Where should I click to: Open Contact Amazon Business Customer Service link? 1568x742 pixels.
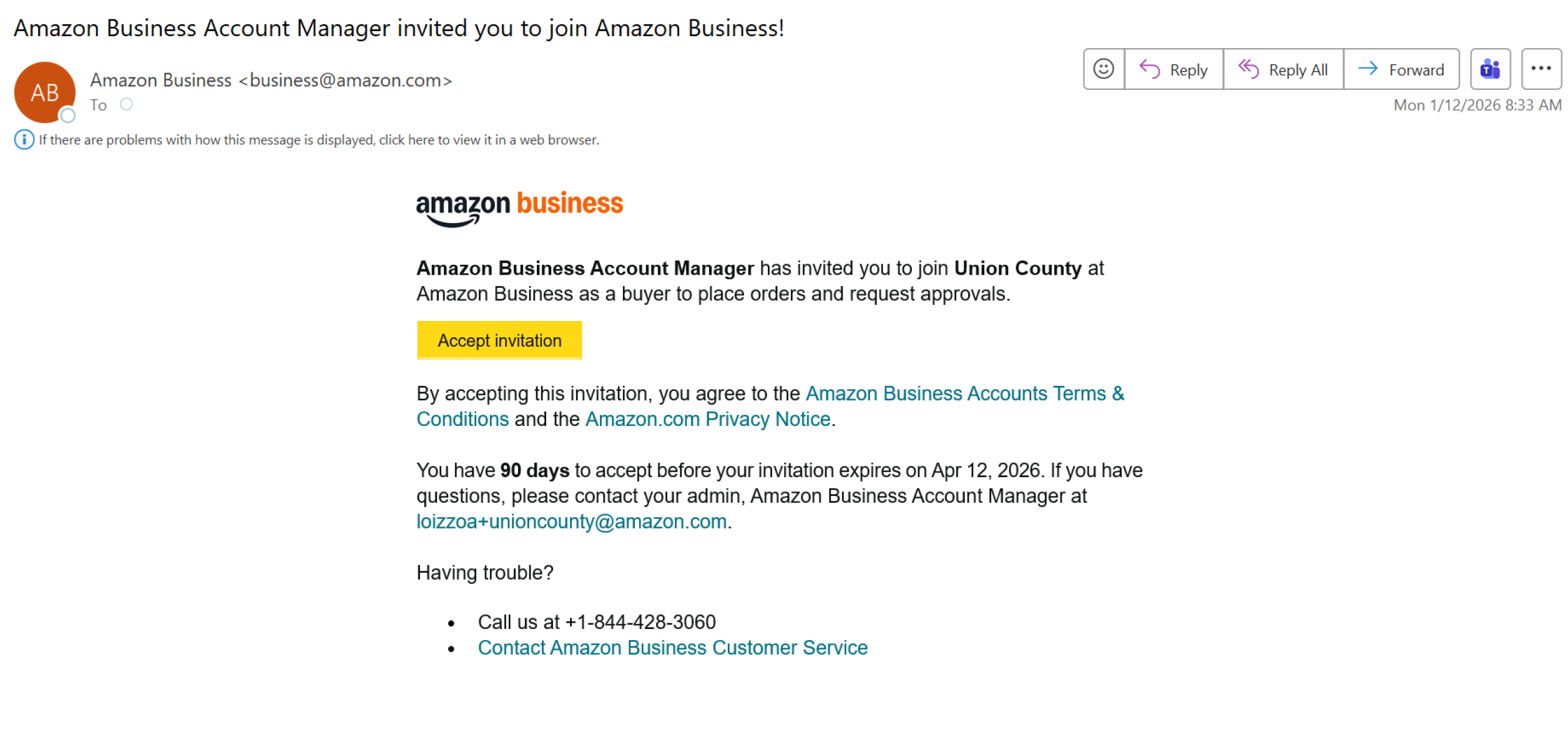click(672, 648)
